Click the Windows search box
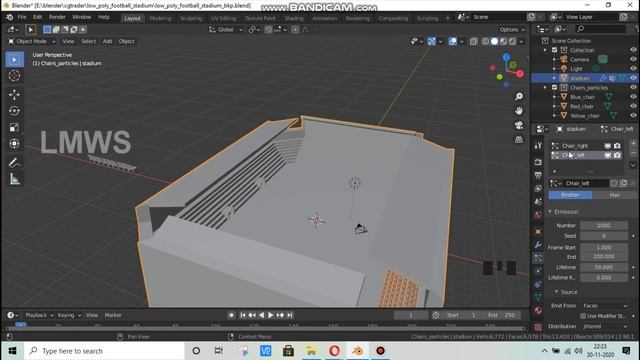Image resolution: width=640 pixels, height=360 pixels. 104,351
